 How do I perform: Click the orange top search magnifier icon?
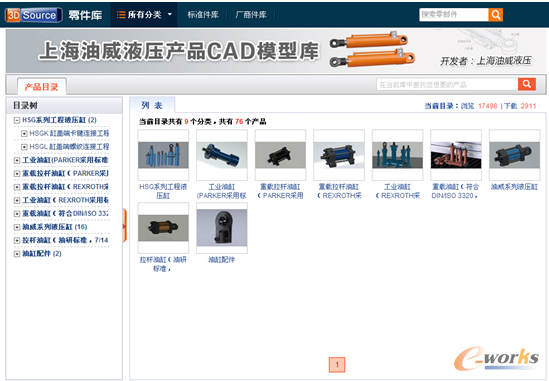[495, 15]
